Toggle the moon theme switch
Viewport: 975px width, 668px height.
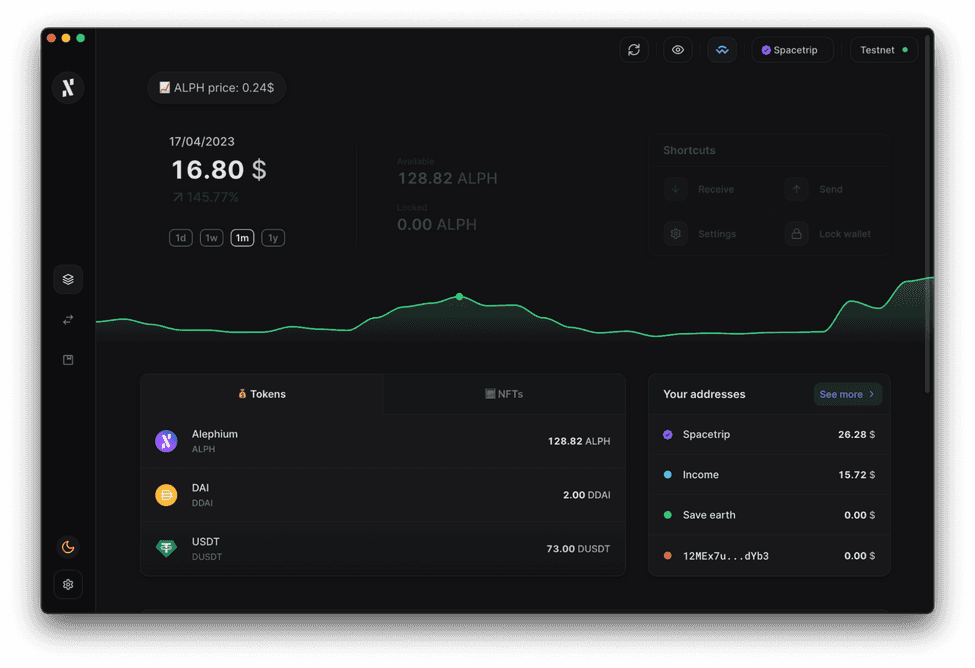point(68,547)
